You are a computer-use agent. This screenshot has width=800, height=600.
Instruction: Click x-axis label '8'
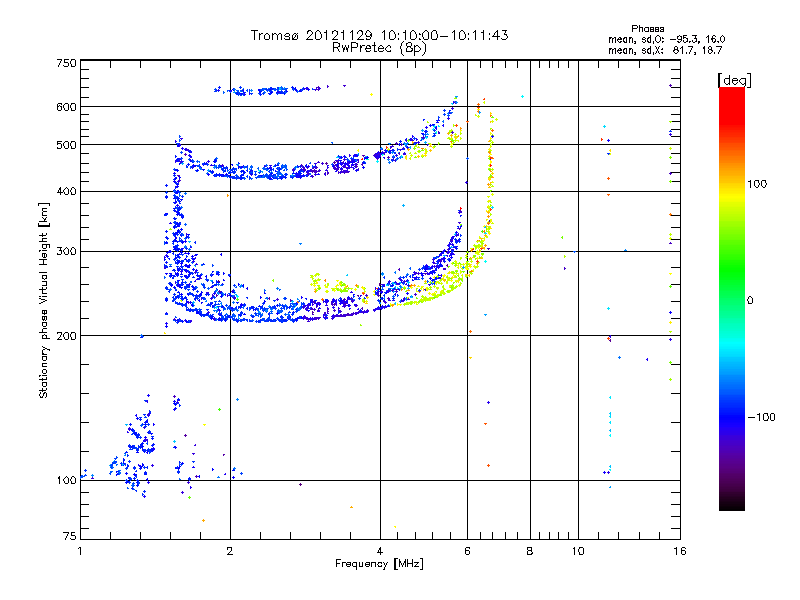(x=530, y=551)
